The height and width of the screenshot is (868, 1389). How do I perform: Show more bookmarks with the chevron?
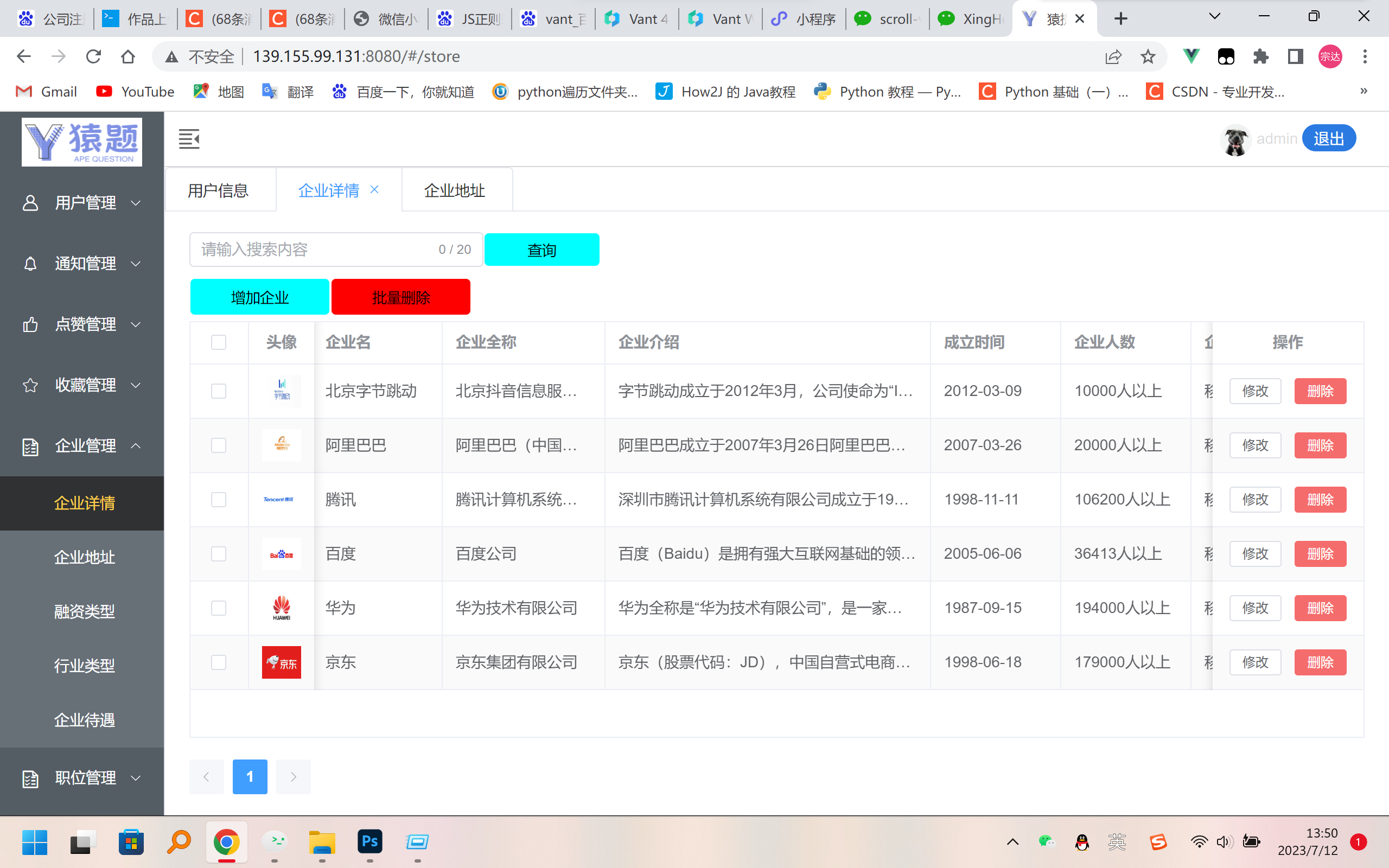click(x=1363, y=91)
